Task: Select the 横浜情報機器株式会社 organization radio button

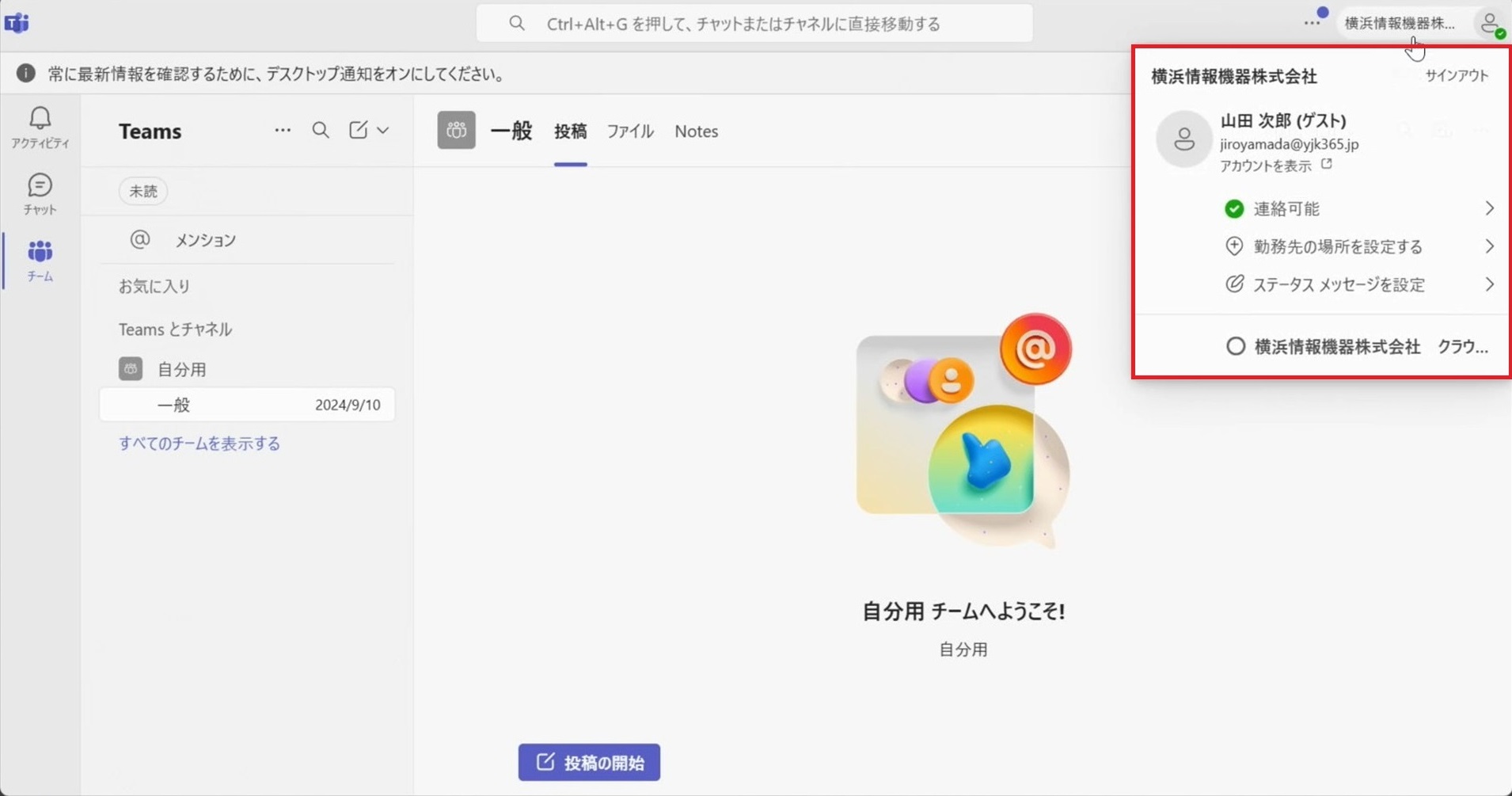Action: (x=1235, y=346)
